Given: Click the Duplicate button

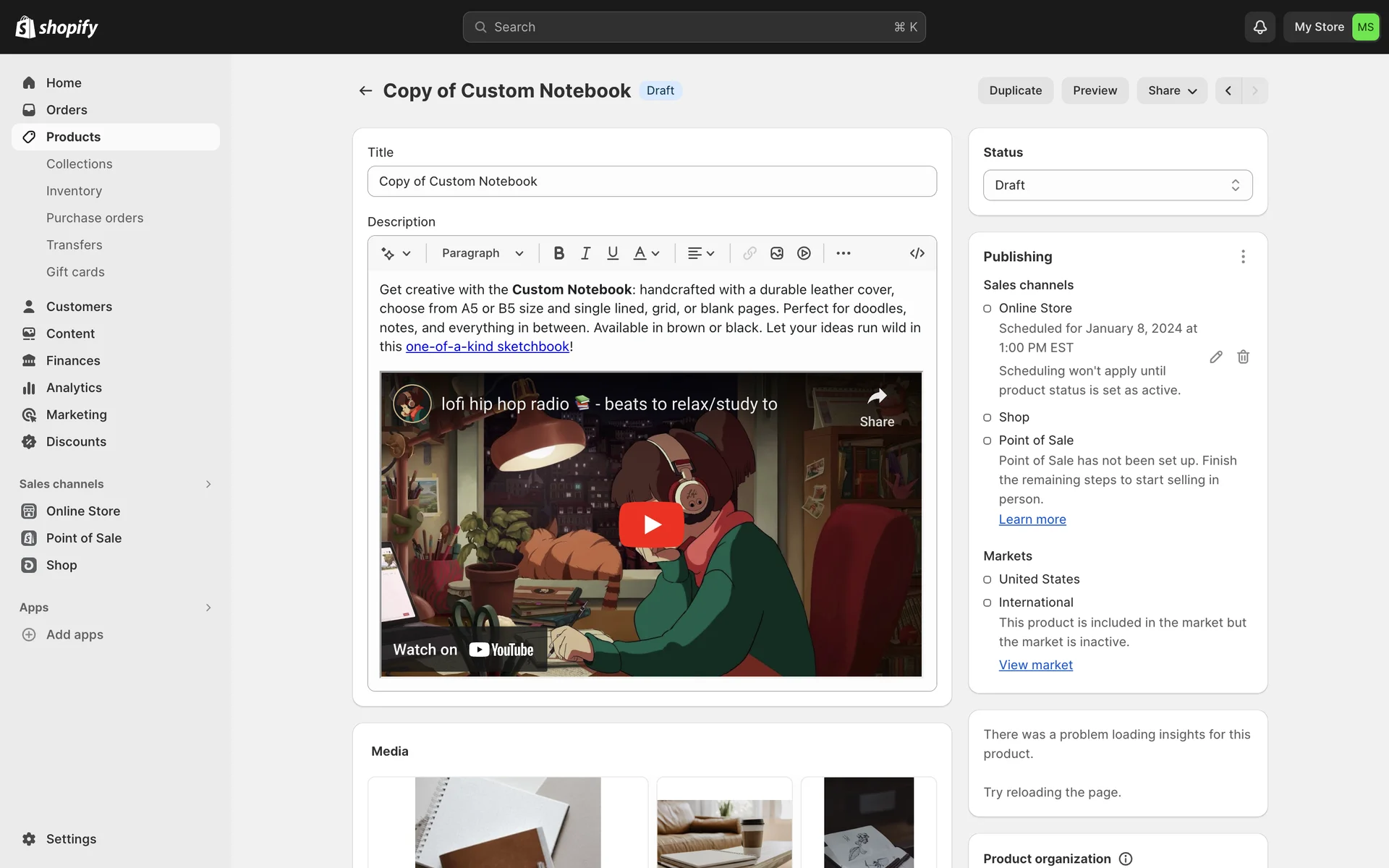Looking at the screenshot, I should [x=1015, y=90].
